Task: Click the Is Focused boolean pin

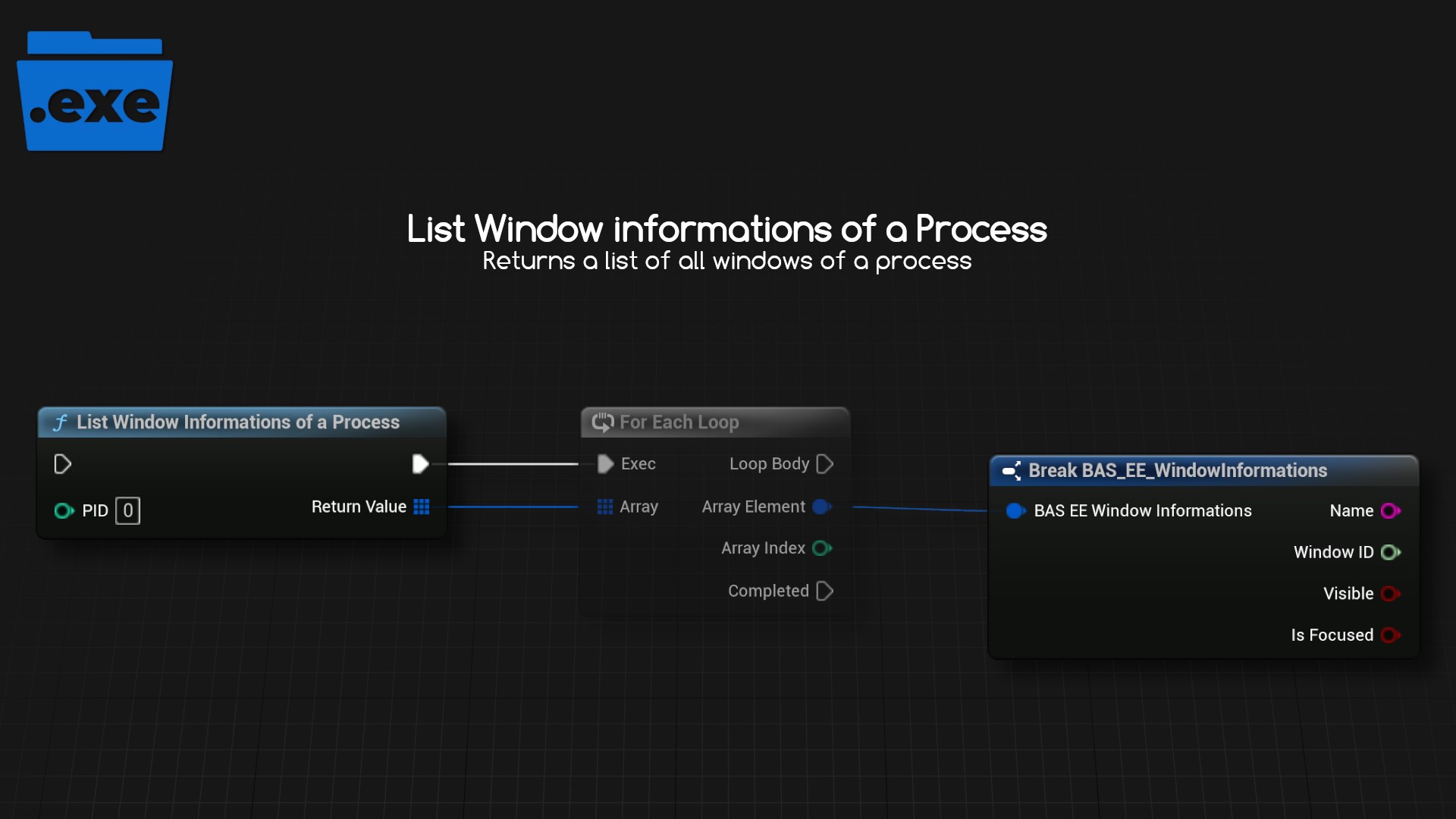Action: click(x=1389, y=635)
